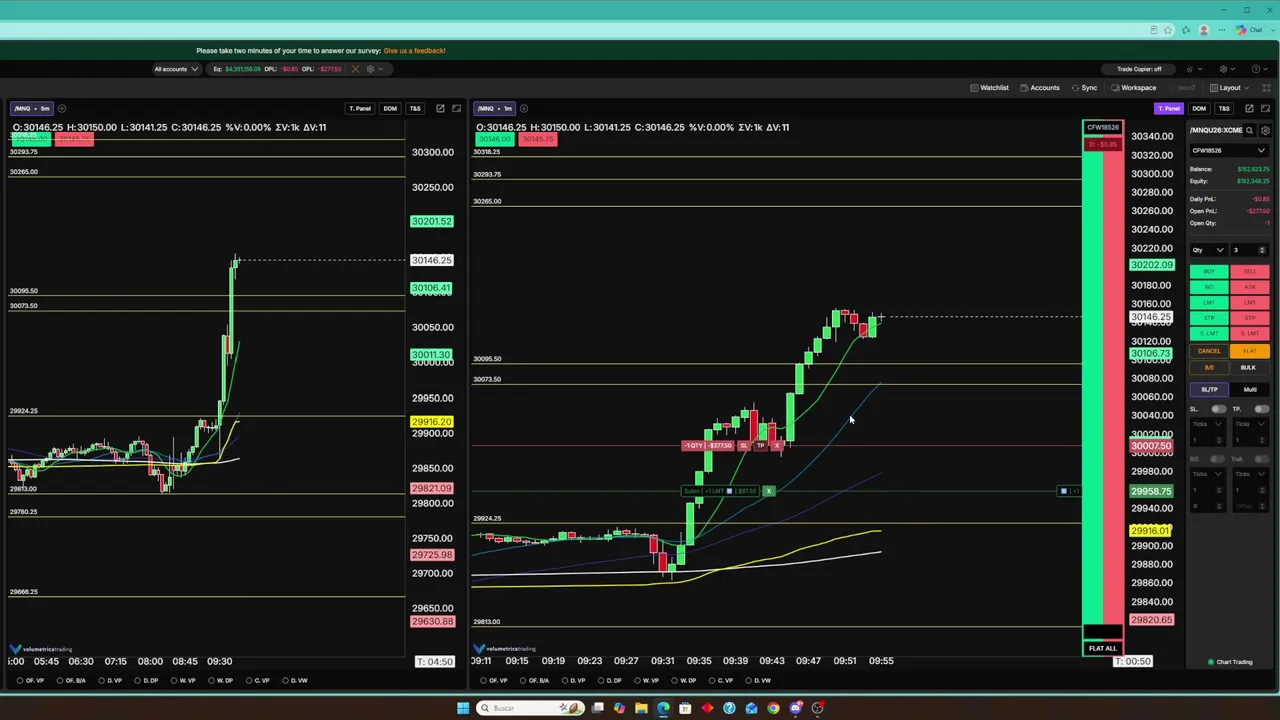This screenshot has width=1280, height=720.
Task: Select the /MNQ 1m chart tab
Action: (495, 108)
